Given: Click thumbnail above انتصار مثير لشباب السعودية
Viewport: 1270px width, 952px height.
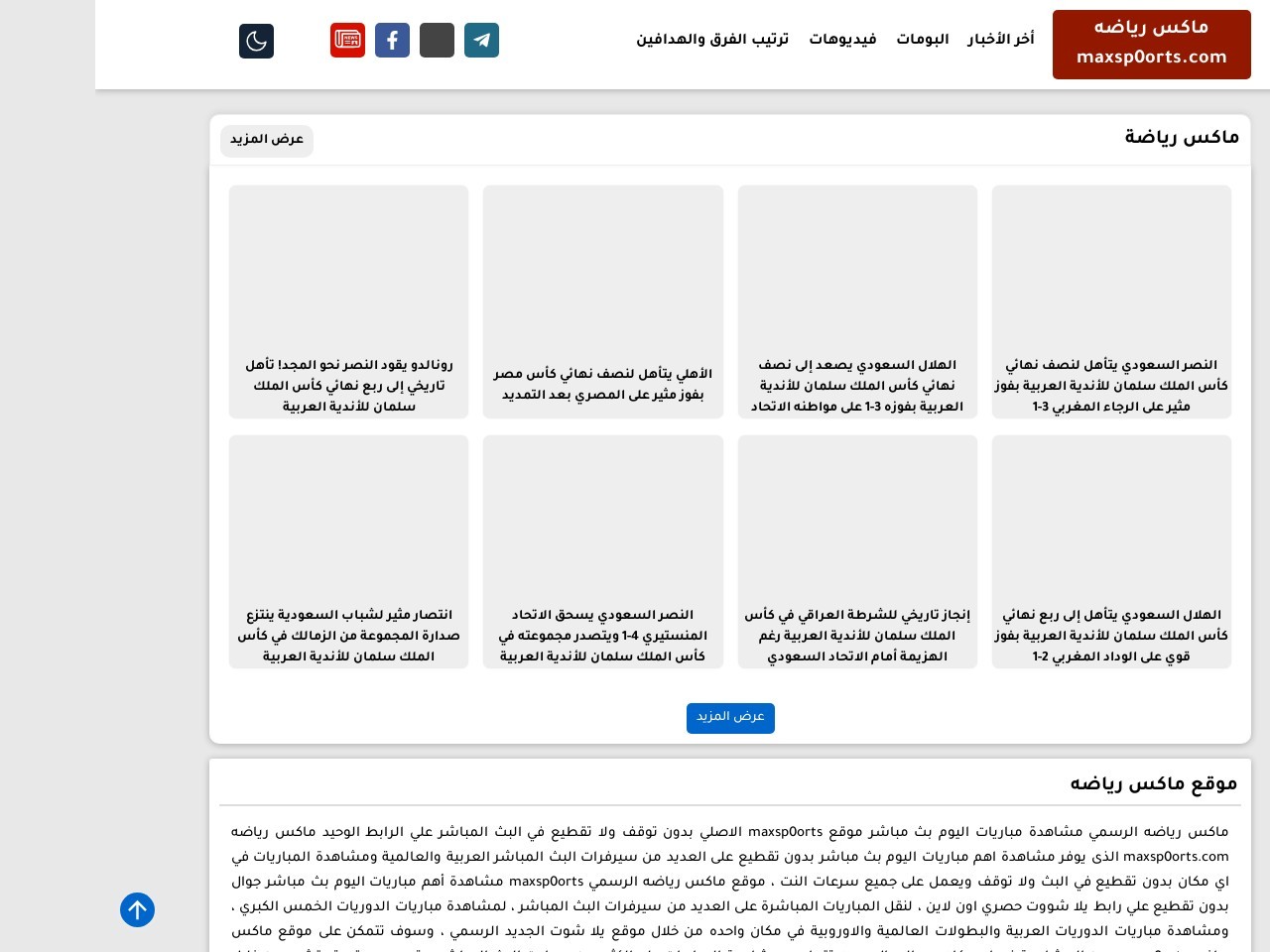Looking at the screenshot, I should (349, 518).
